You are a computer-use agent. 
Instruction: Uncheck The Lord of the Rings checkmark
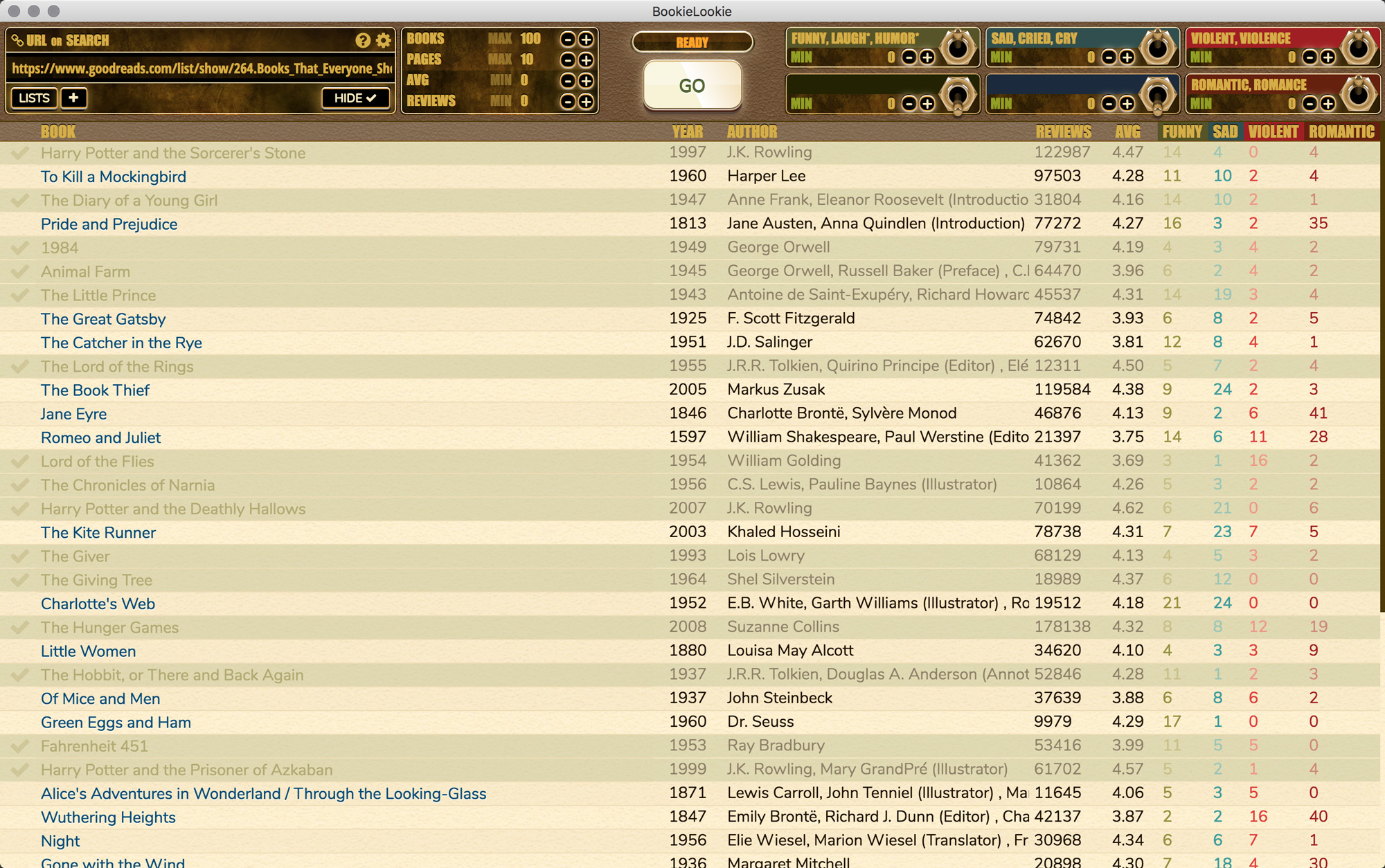[20, 366]
